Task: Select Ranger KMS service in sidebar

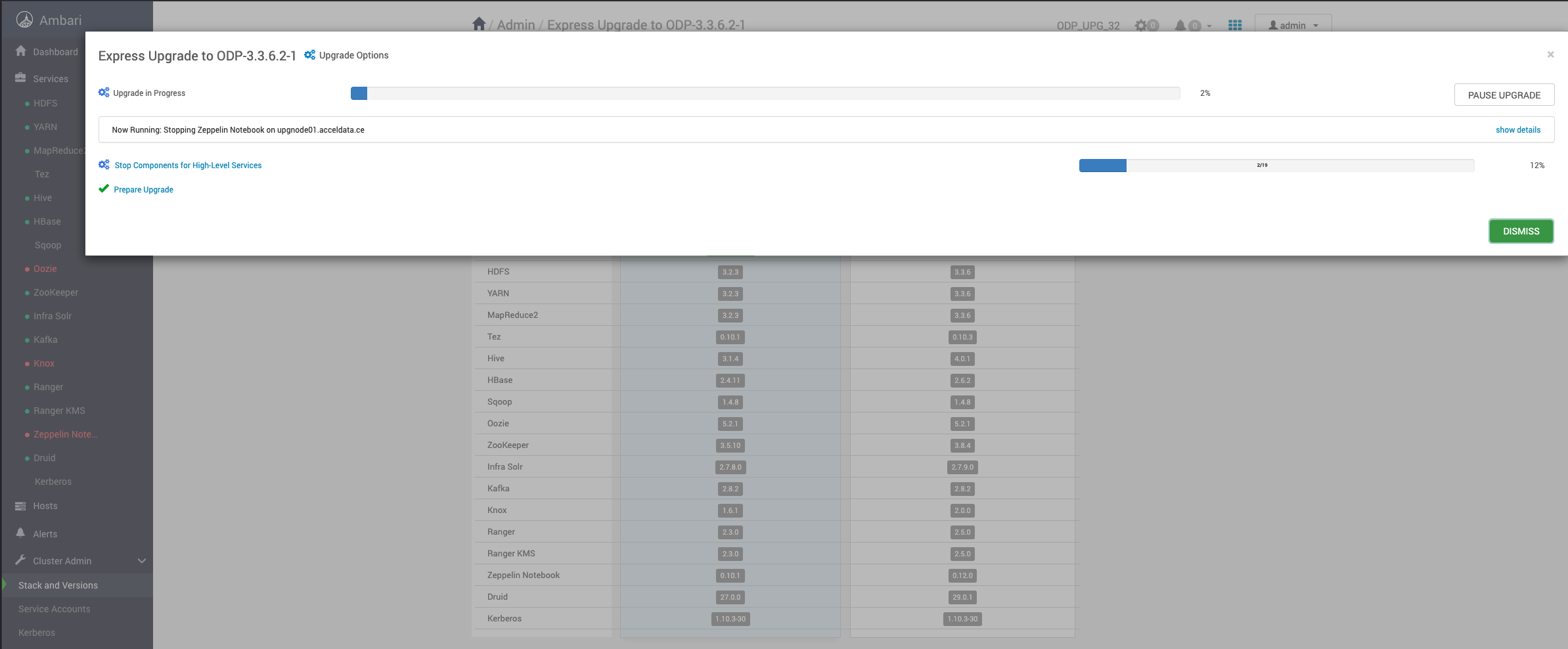Action: coord(59,411)
